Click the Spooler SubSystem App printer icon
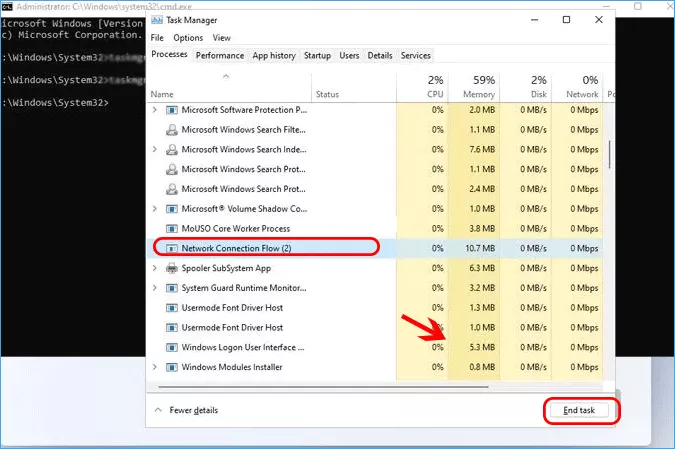Viewport: 675px width, 449px height. point(172,269)
